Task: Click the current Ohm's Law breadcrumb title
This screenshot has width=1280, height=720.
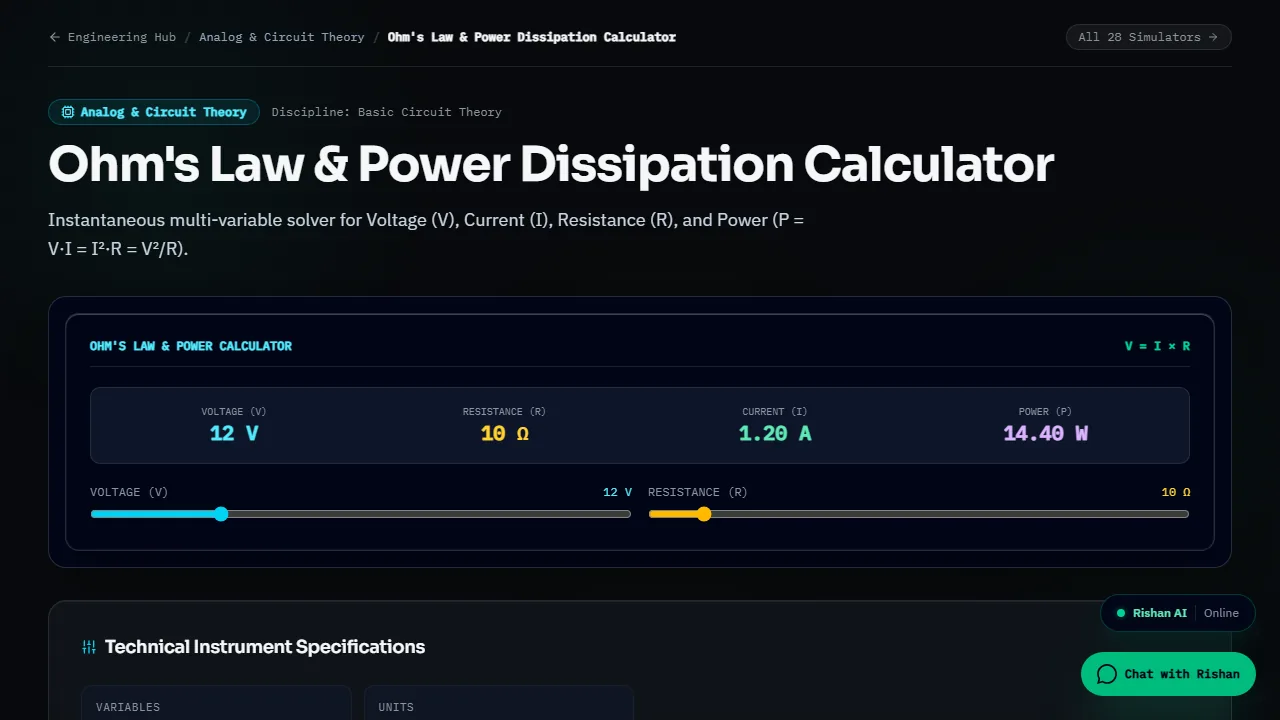Action: [x=532, y=37]
